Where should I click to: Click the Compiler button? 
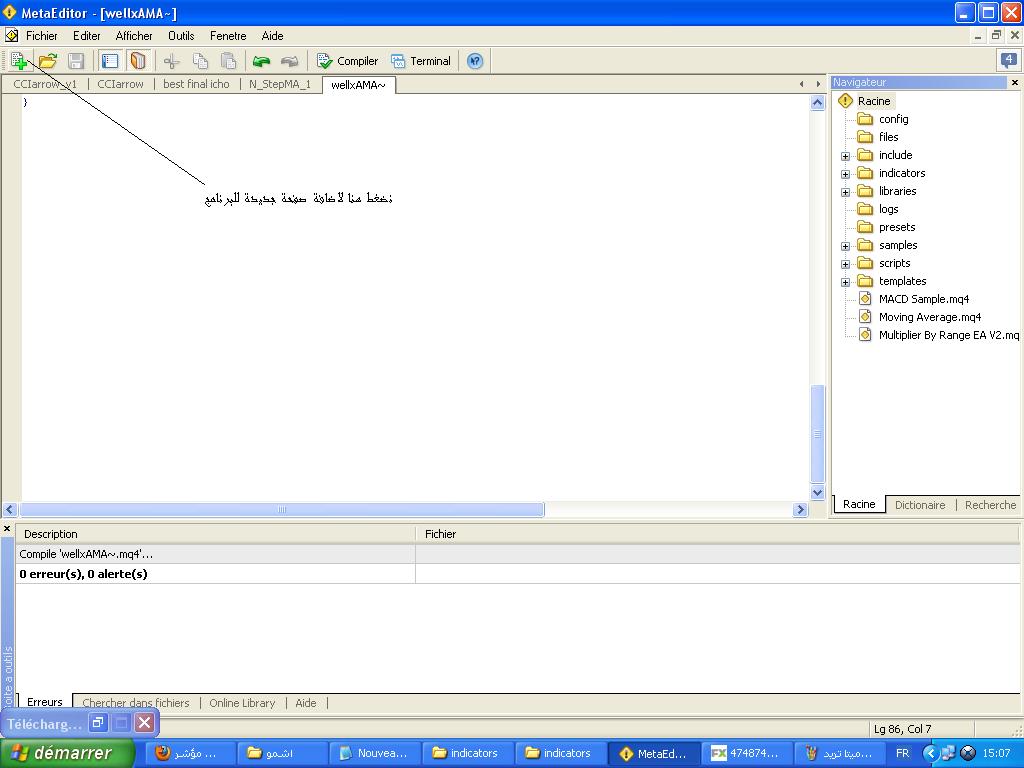[347, 61]
